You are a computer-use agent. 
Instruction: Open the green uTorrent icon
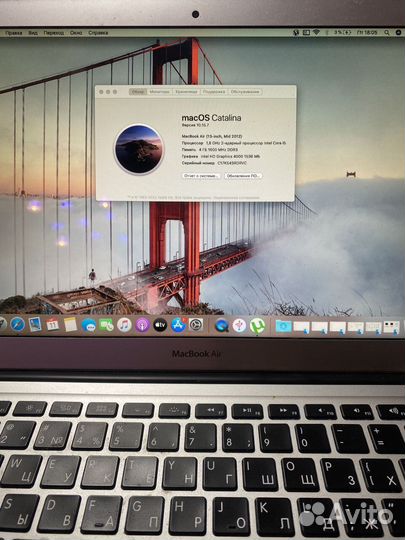coord(257,326)
